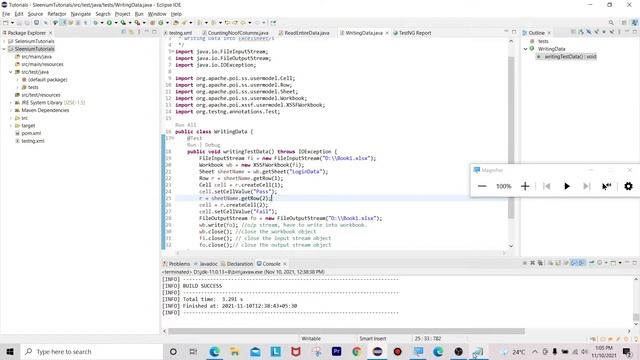Toggle Show Console When Output Changes
Image resolution: width=640 pixels, height=360 pixels.
pos(574,263)
